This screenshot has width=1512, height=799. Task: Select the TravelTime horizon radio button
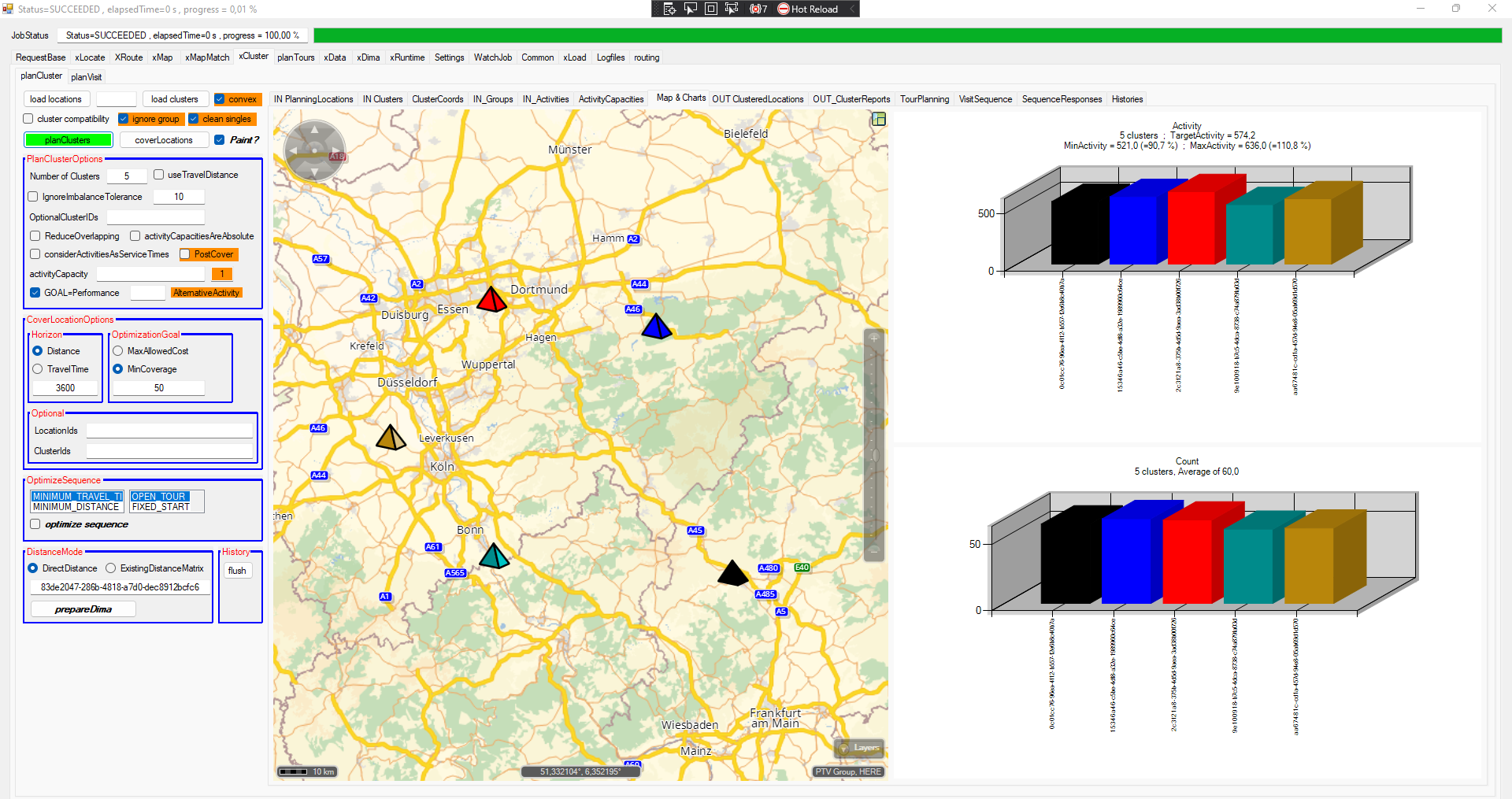coord(38,369)
